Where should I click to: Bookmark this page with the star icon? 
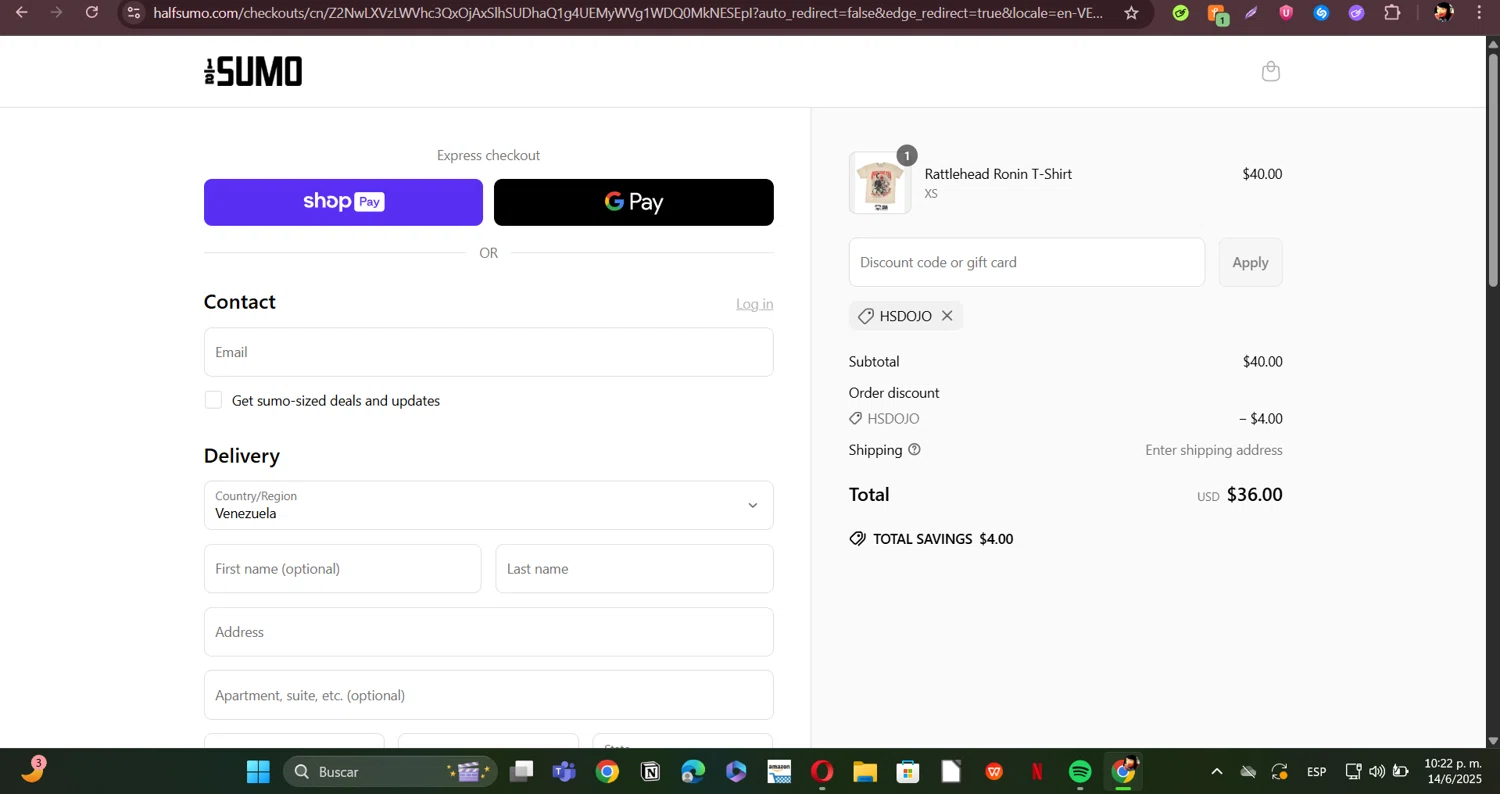pos(1131,13)
